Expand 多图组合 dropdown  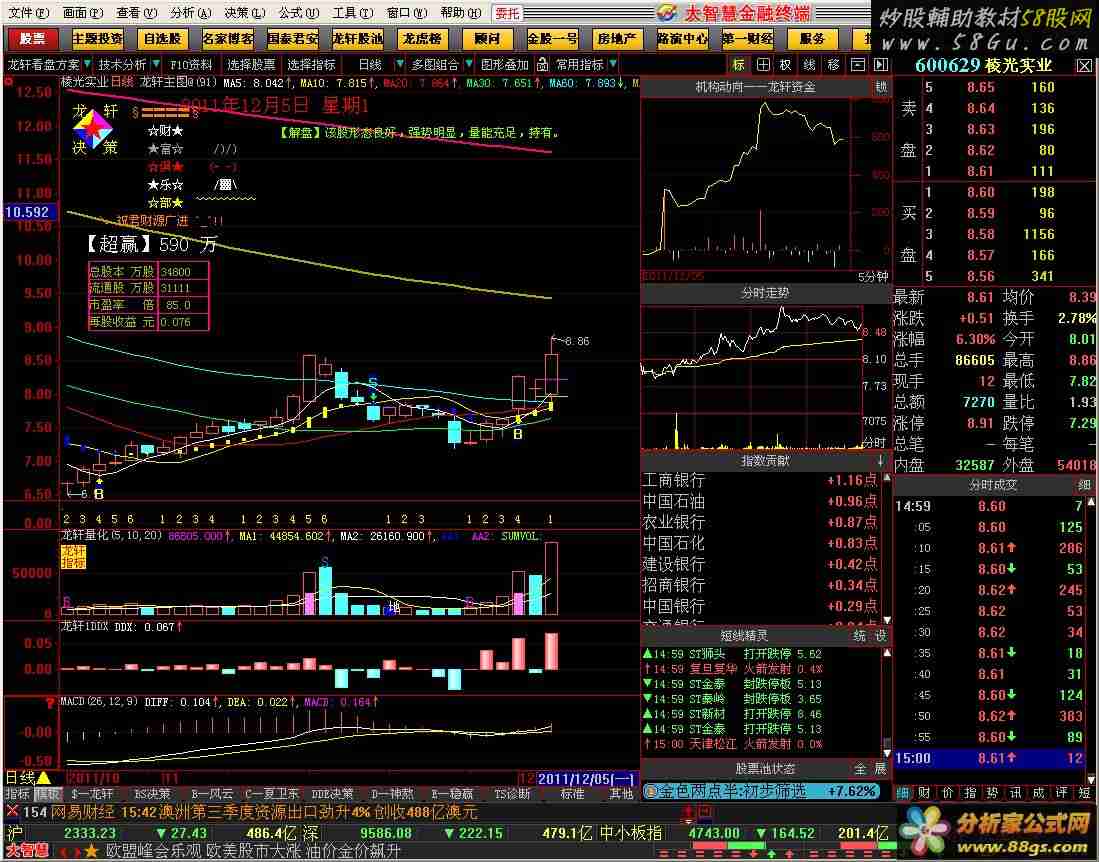click(469, 64)
